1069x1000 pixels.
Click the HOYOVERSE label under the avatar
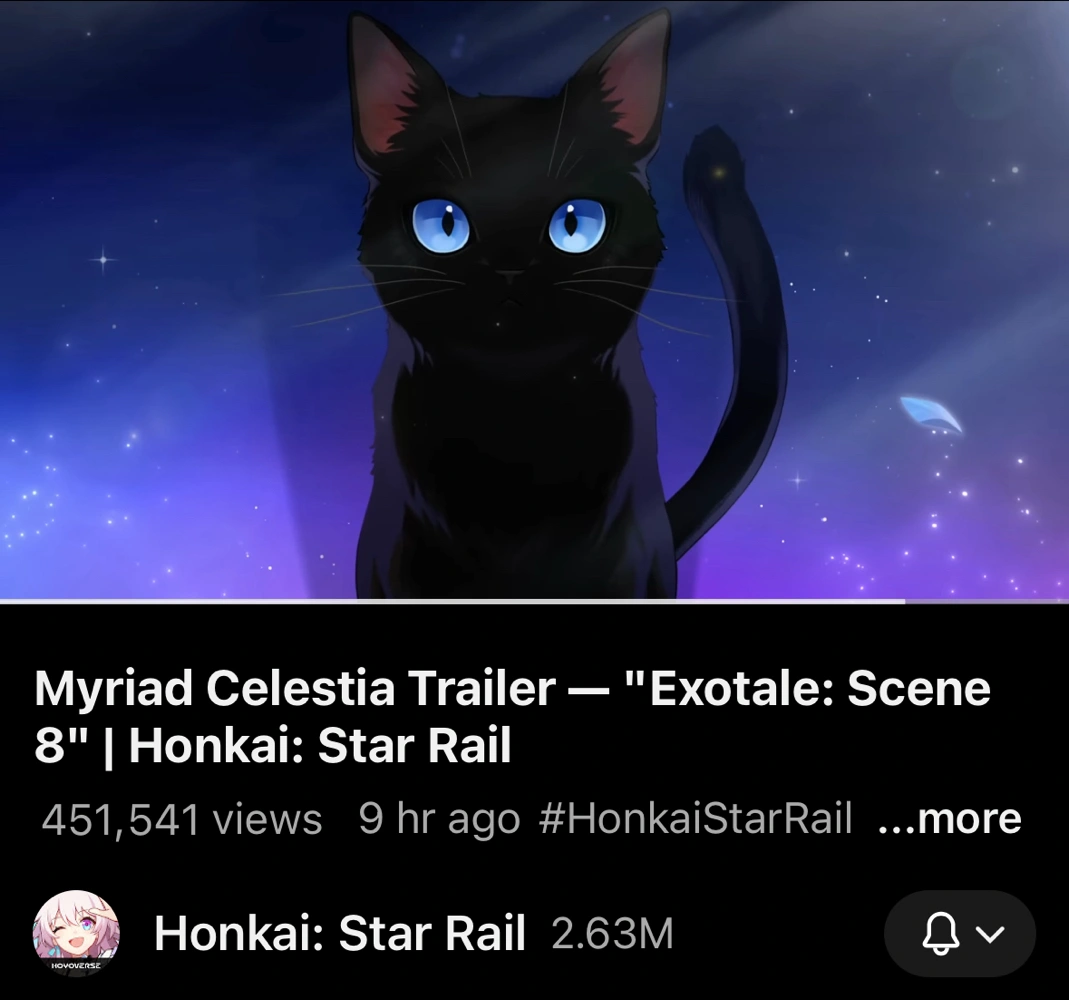tap(76, 966)
